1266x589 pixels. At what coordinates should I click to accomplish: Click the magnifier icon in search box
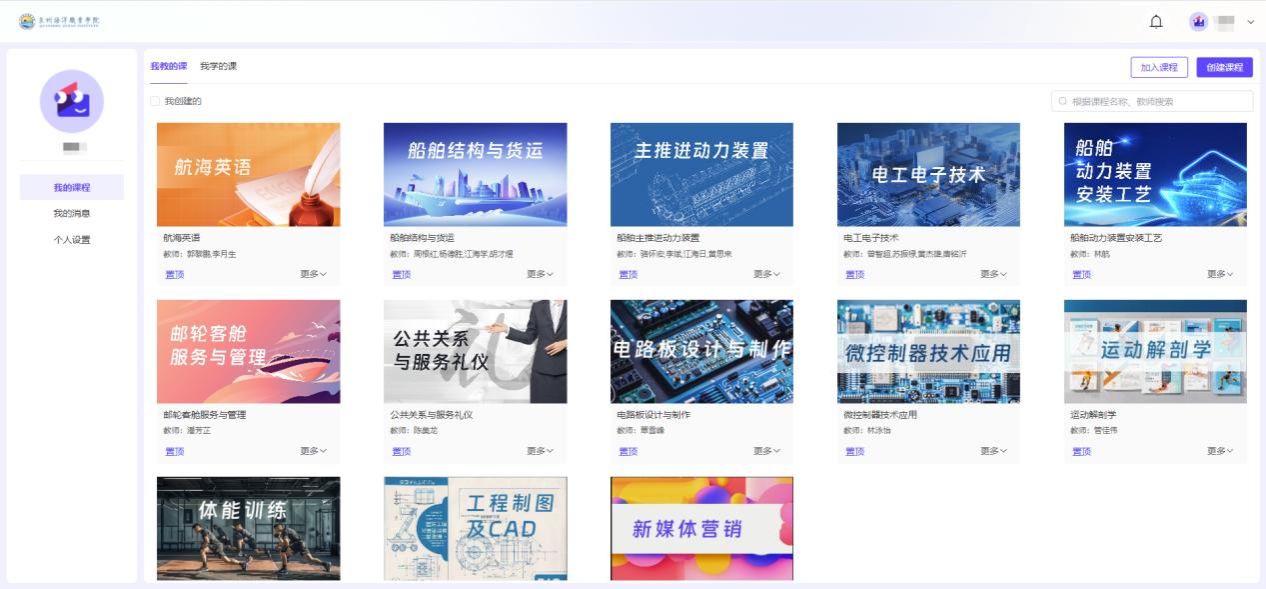(x=1063, y=101)
